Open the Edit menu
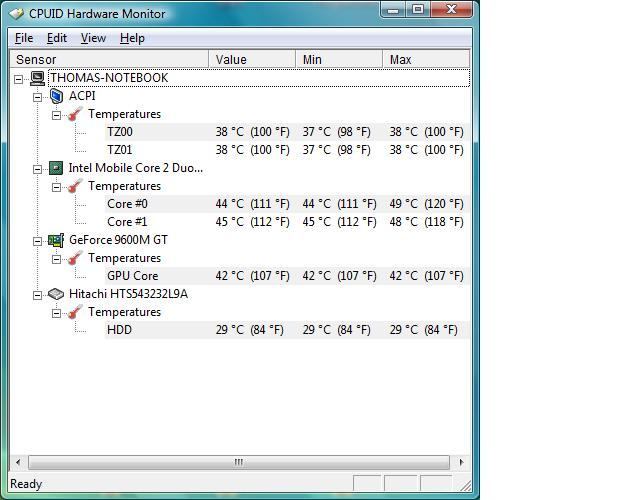This screenshot has height=500, width=640. pyautogui.click(x=57, y=38)
